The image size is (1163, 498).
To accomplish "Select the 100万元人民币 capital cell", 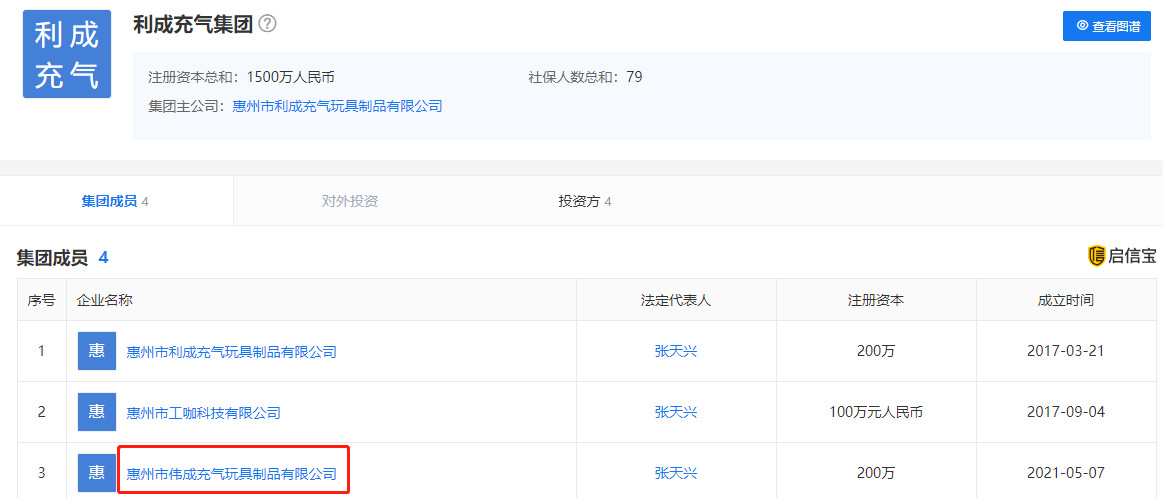I will point(876,412).
